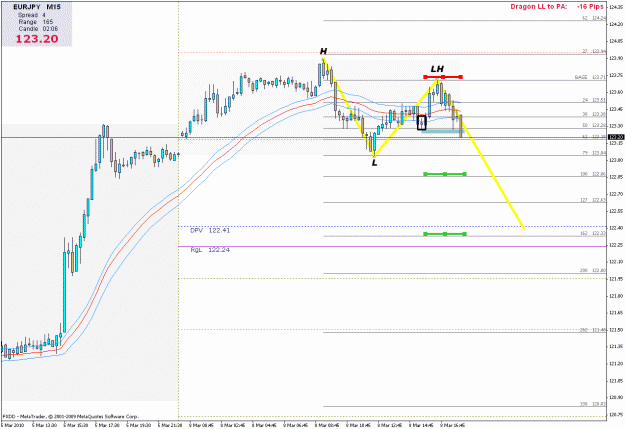Select the red line under LH
Screen dimensions: 625x429
[x=443, y=77]
